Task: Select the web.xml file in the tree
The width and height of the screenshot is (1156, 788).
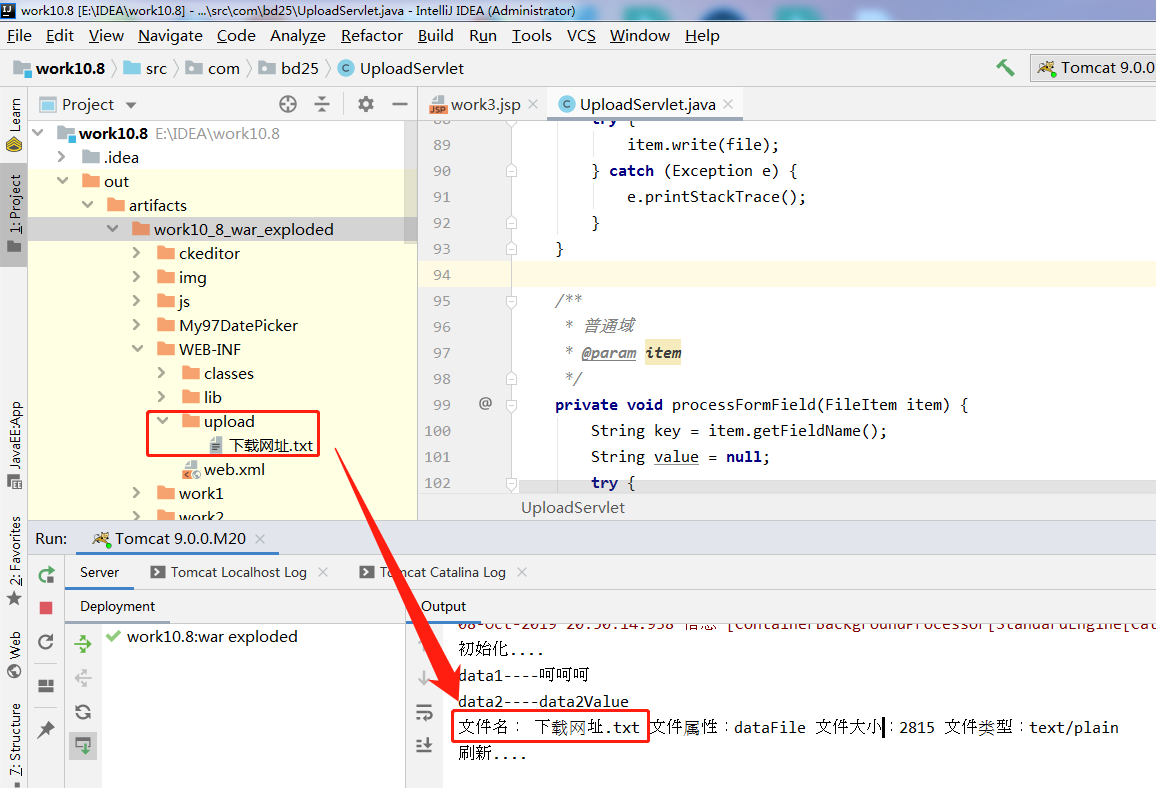Action: pyautogui.click(x=234, y=469)
